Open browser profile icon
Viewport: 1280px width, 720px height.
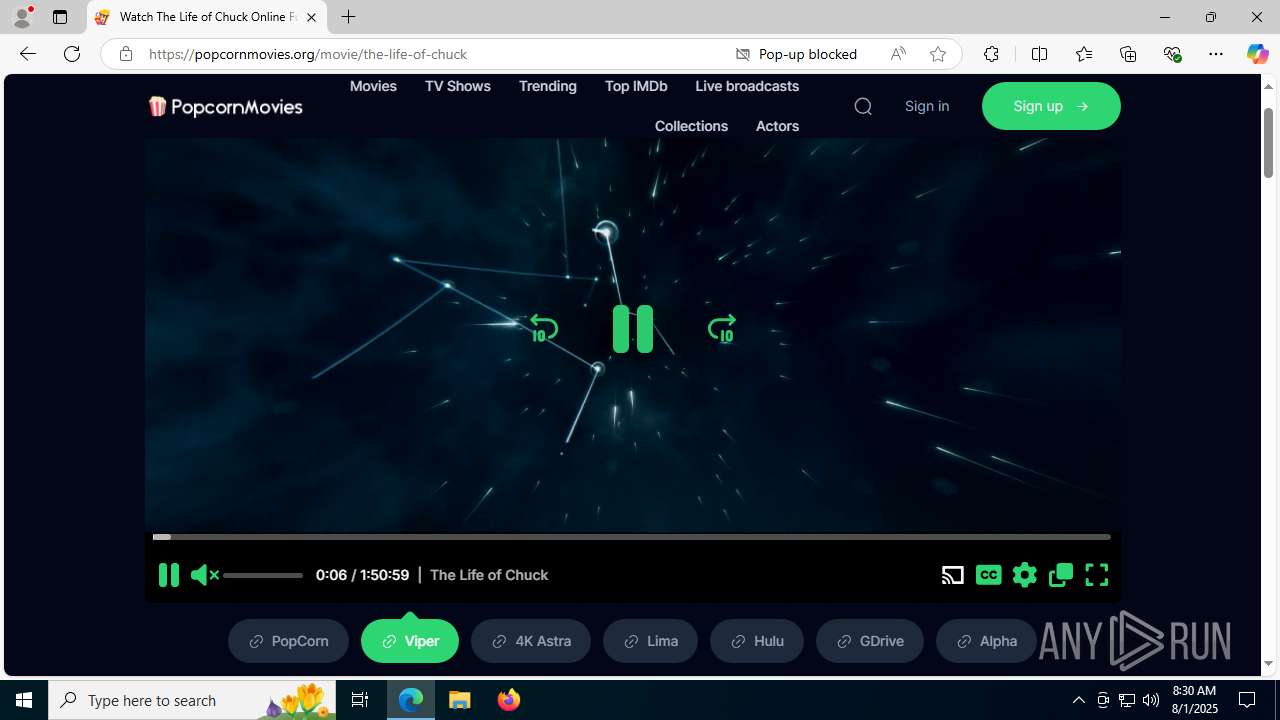[22, 17]
